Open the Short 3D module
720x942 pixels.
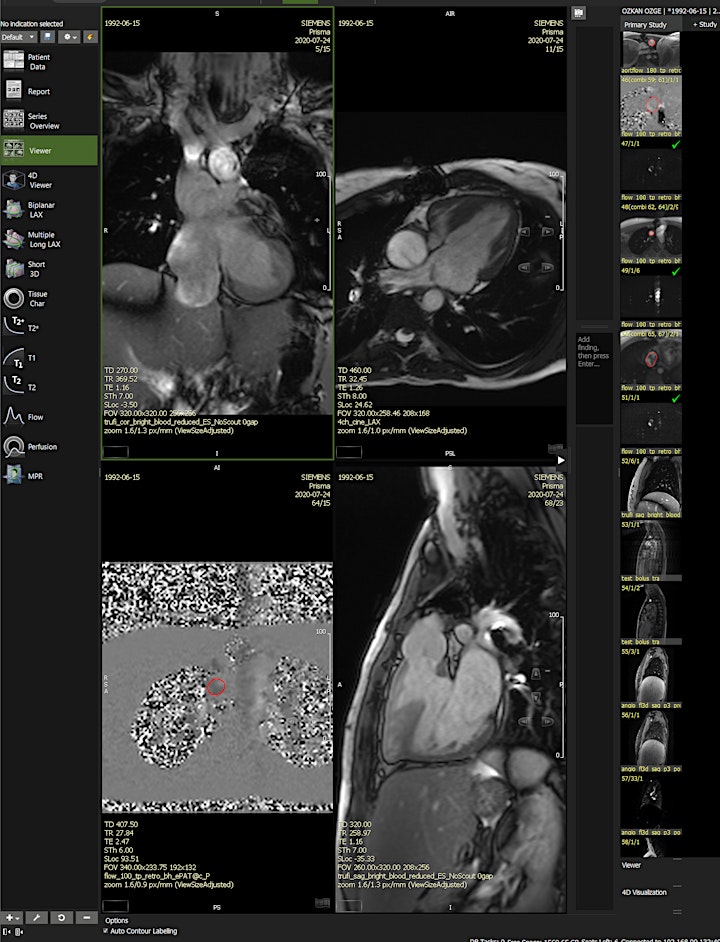[48, 269]
